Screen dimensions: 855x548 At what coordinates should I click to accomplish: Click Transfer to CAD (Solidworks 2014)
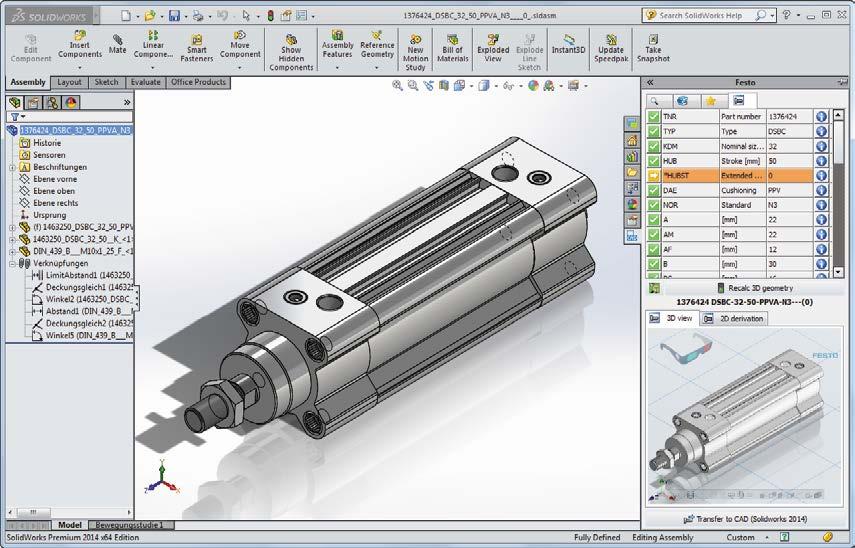[x=745, y=519]
